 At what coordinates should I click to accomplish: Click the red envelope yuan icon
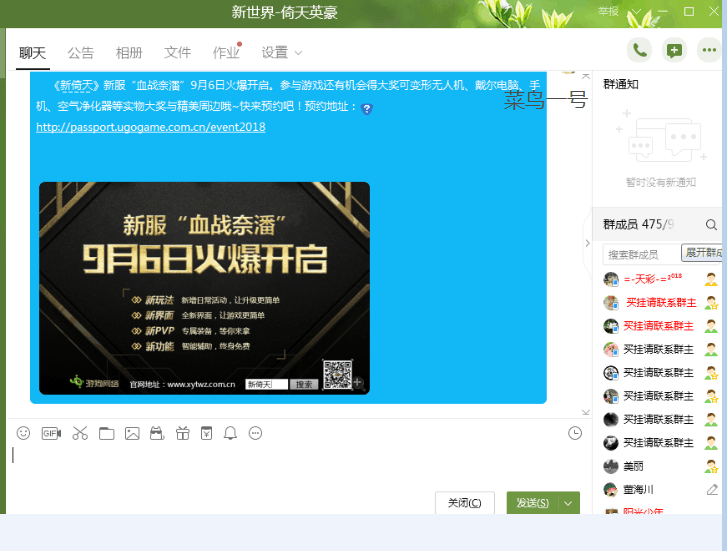(x=206, y=433)
